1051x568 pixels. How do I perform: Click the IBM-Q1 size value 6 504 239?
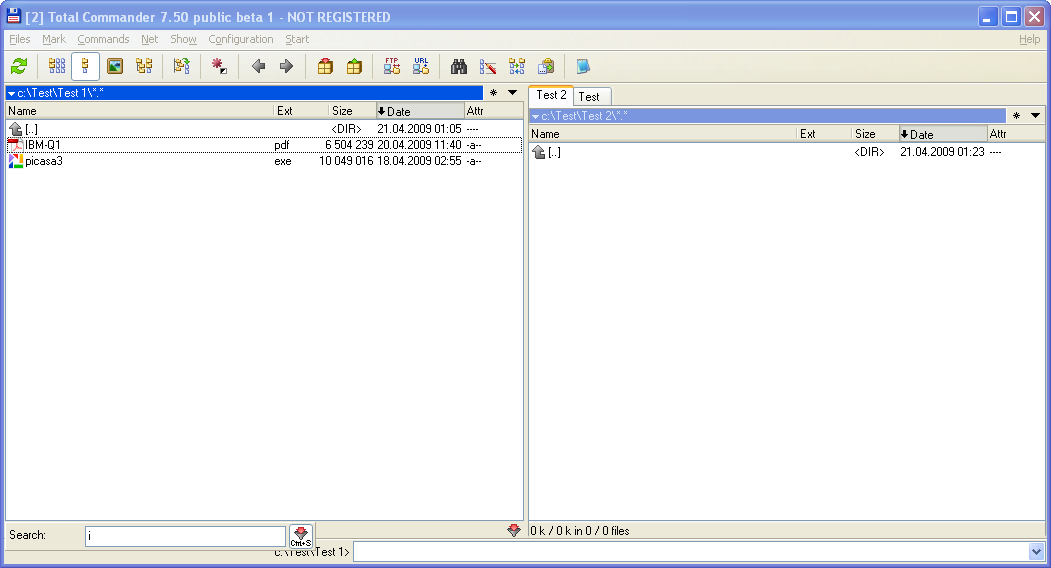pyautogui.click(x=349, y=145)
